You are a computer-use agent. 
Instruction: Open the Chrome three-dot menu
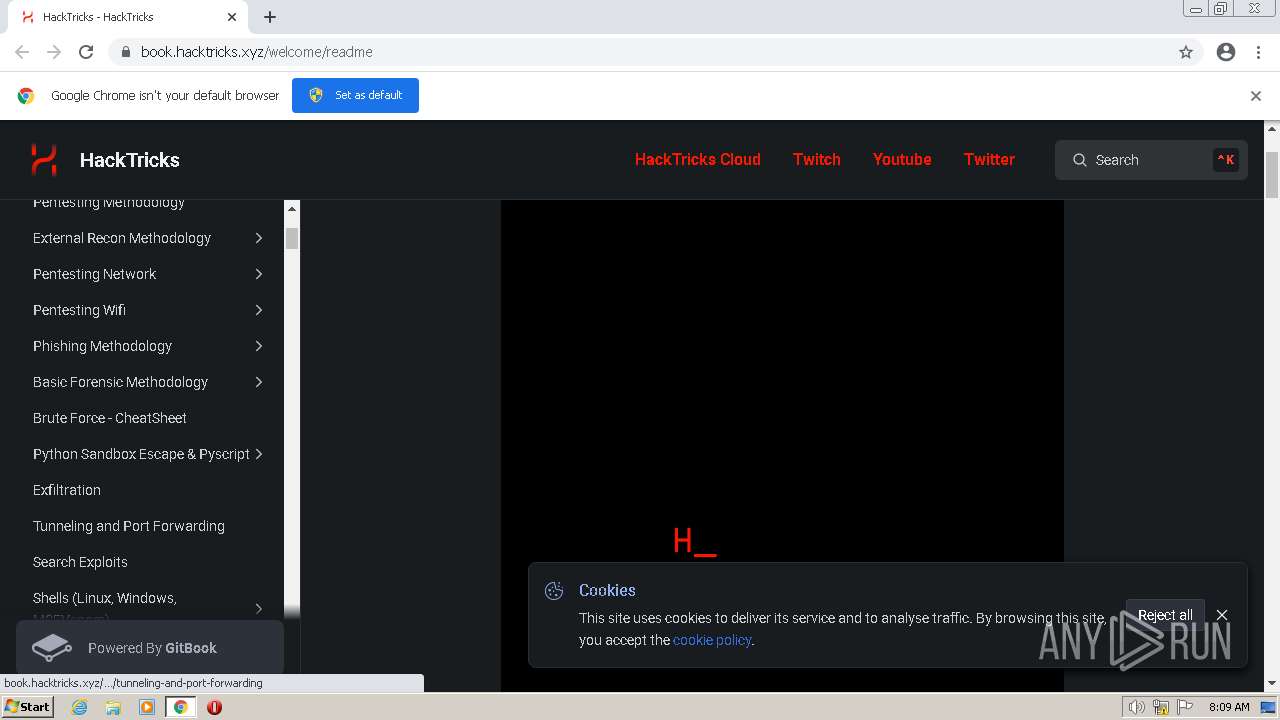tap(1259, 52)
